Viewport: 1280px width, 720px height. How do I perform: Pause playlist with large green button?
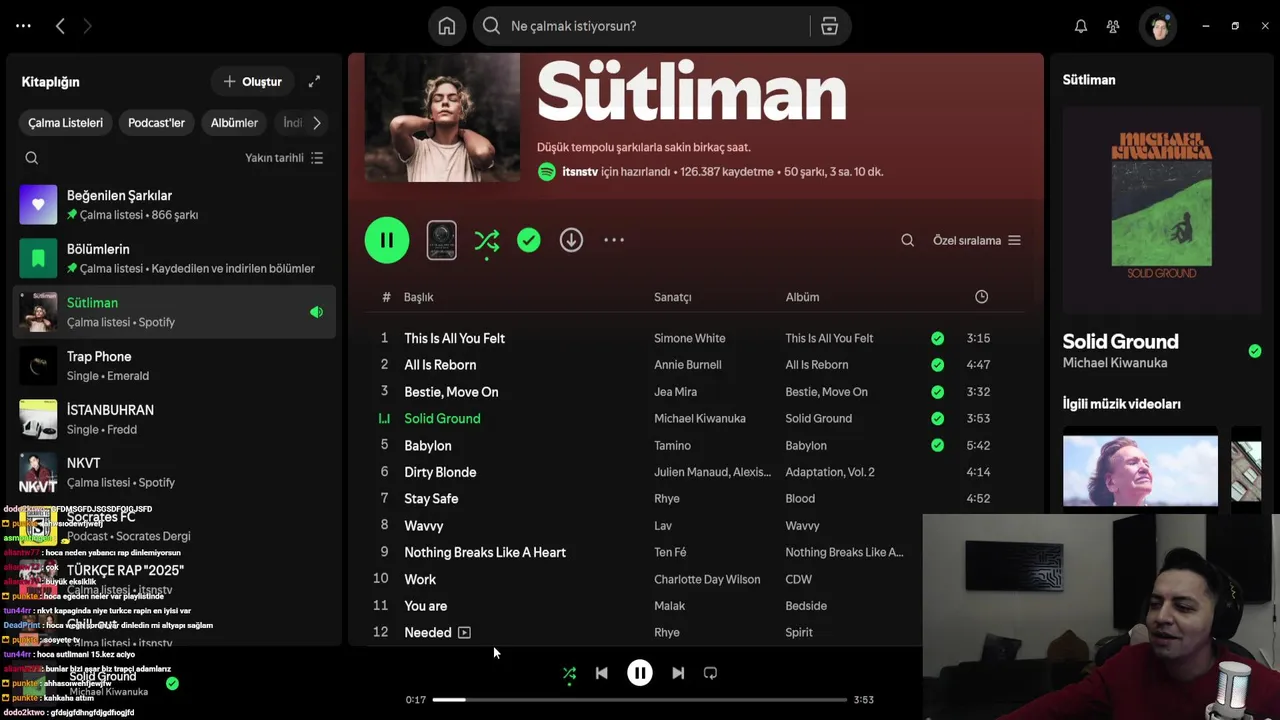click(x=387, y=240)
